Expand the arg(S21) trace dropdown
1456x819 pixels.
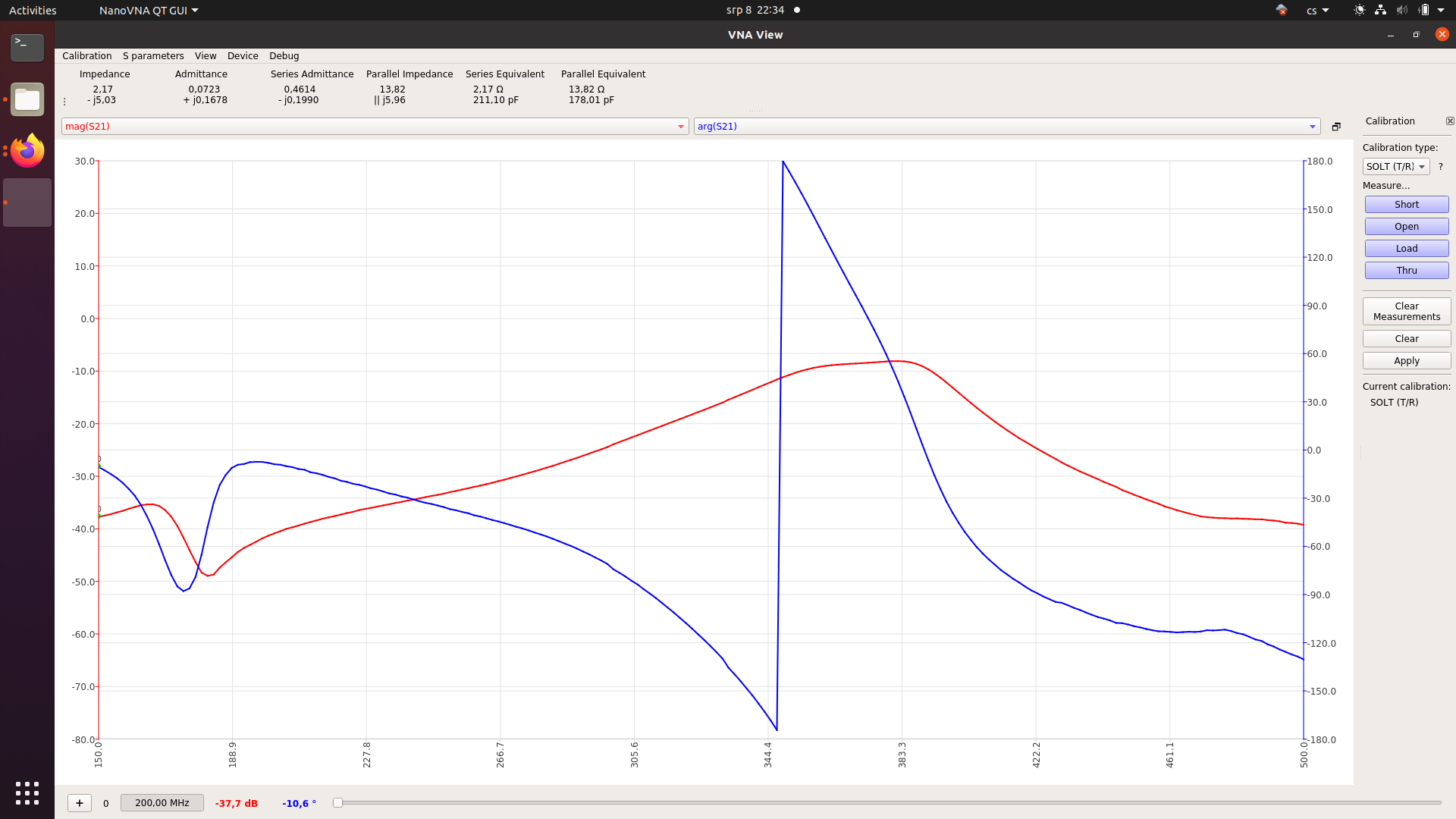1312,127
